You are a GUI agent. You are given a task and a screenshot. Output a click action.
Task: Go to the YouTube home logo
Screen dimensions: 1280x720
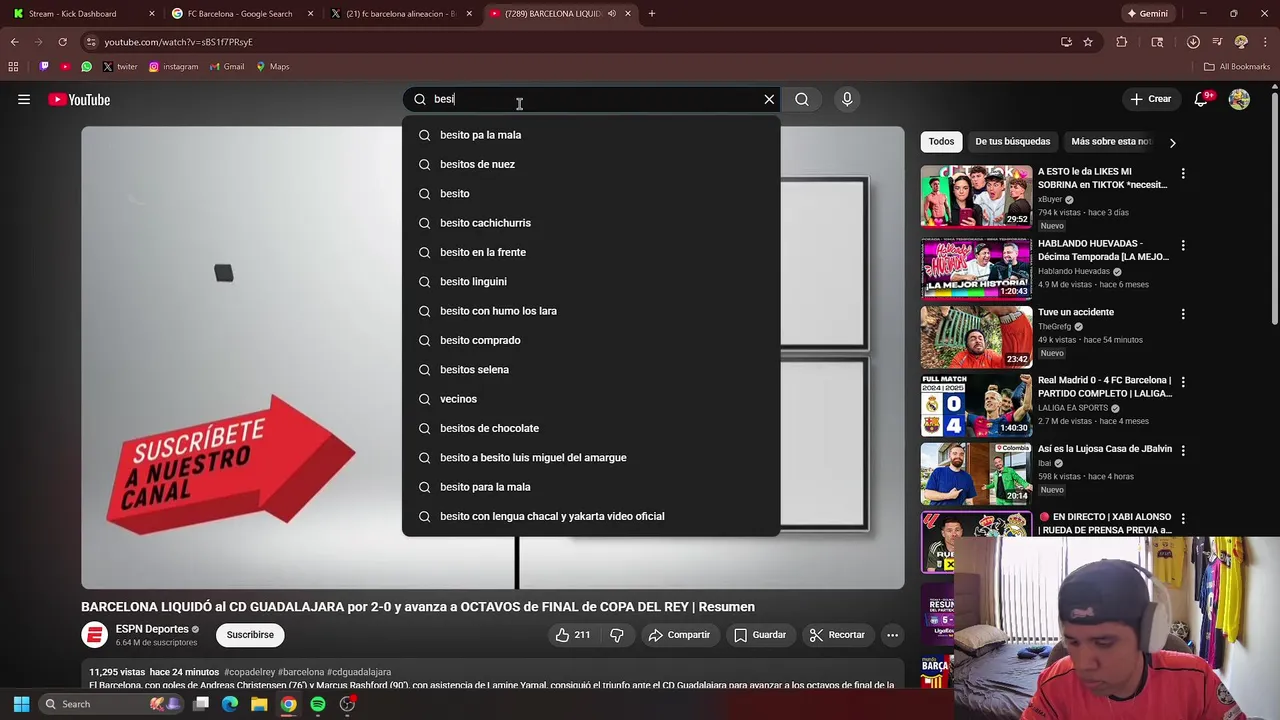tap(79, 99)
